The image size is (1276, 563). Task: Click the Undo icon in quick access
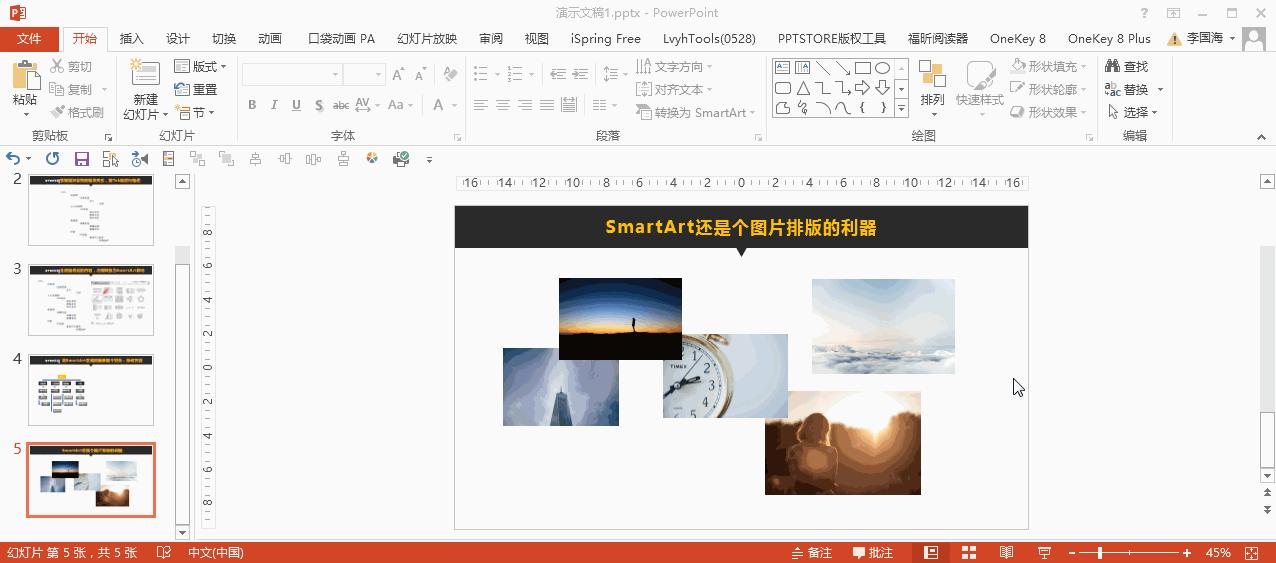point(13,158)
